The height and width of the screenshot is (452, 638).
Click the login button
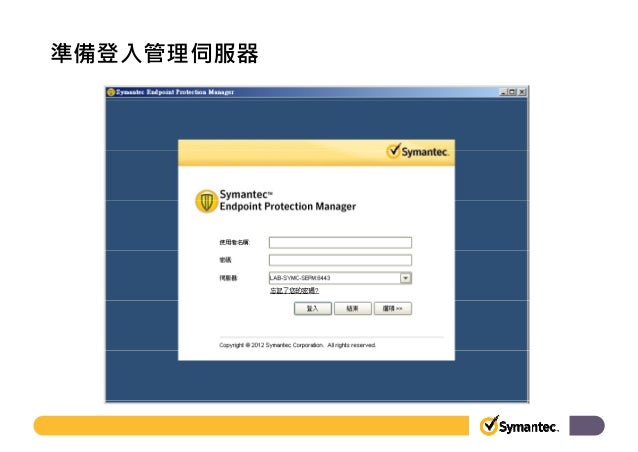tap(312, 308)
